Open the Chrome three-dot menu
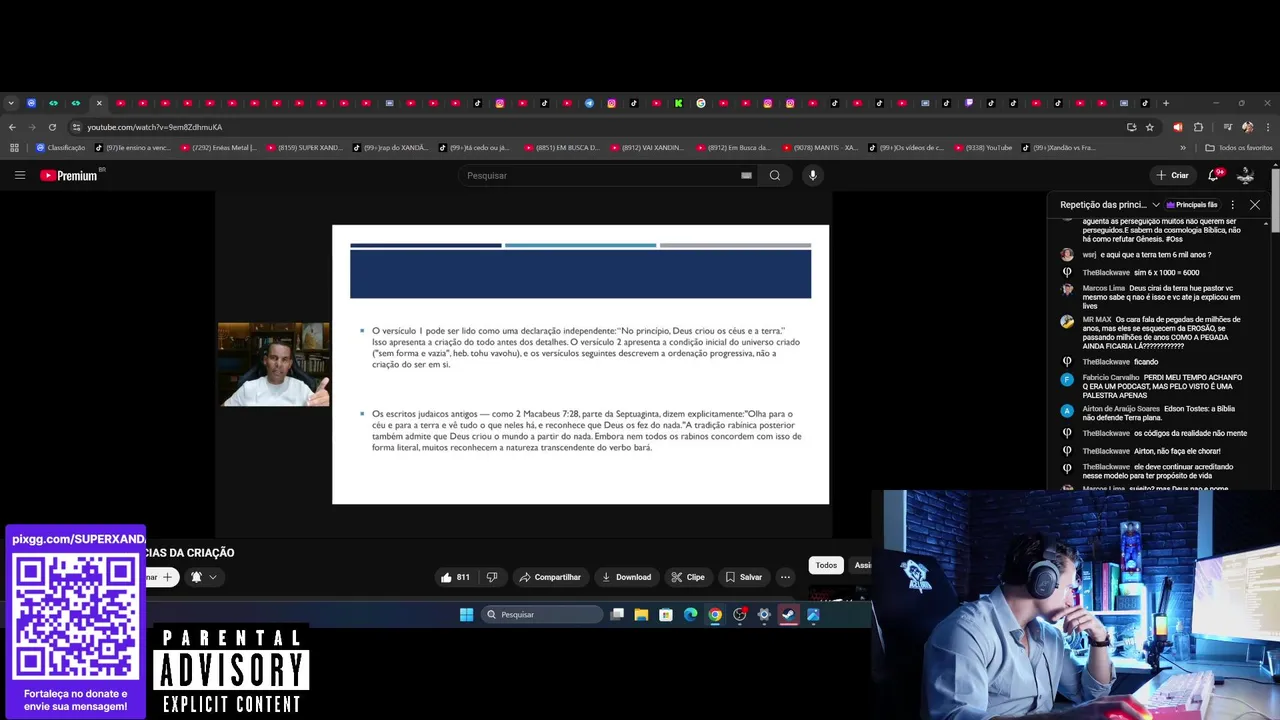 click(1267, 127)
